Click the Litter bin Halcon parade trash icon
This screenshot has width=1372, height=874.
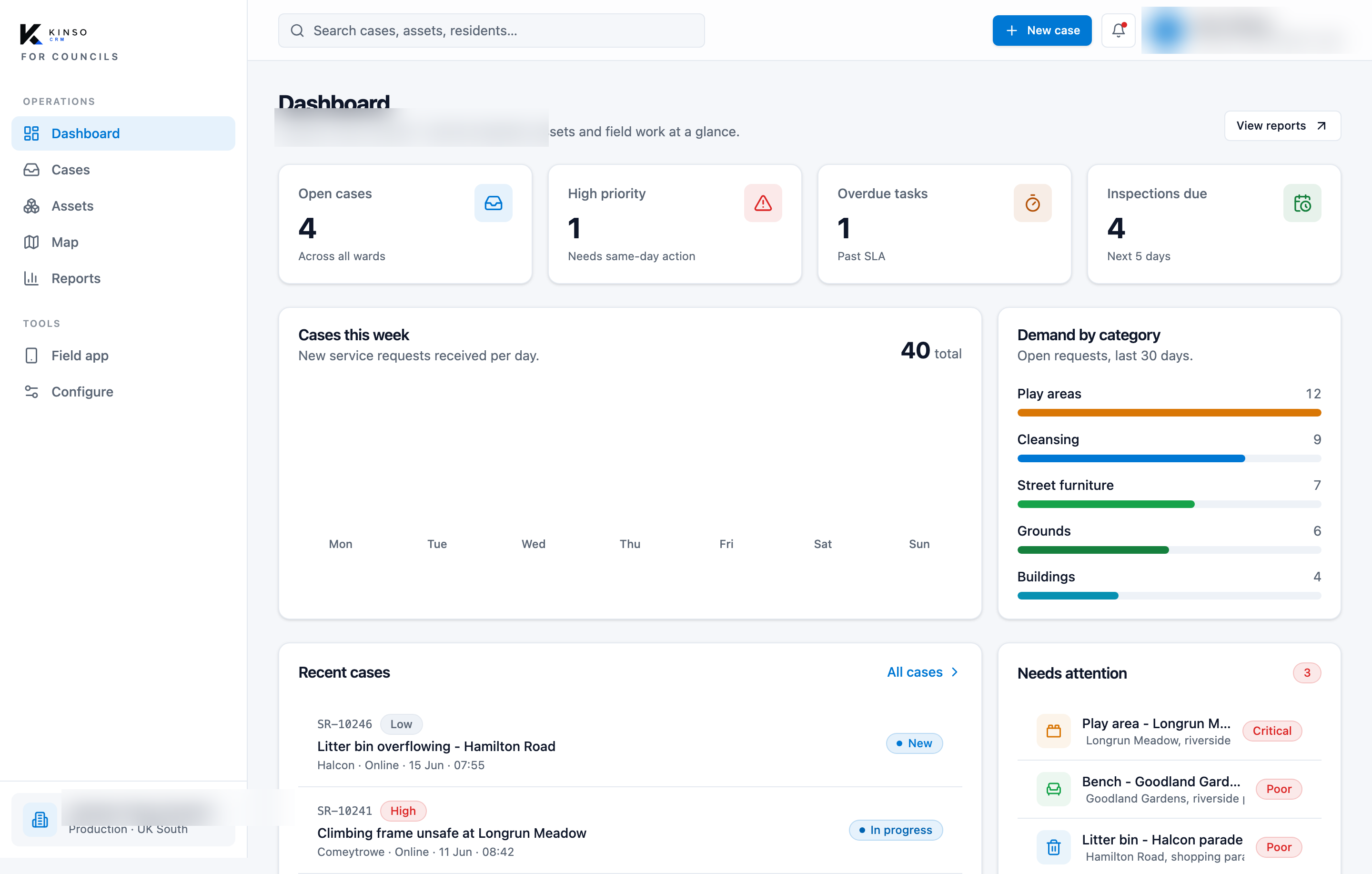coord(1053,847)
